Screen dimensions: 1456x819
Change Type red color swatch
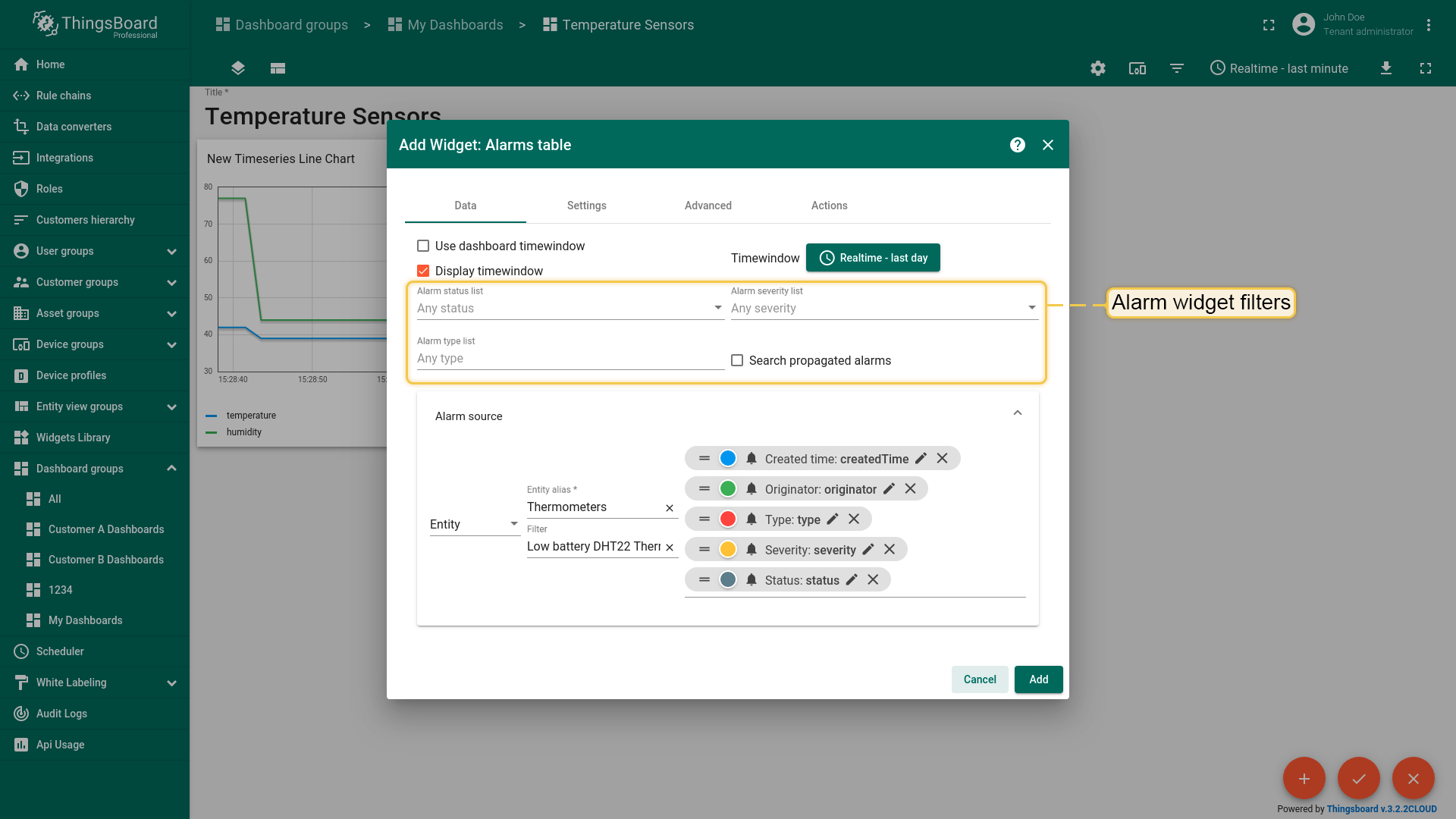click(x=728, y=519)
